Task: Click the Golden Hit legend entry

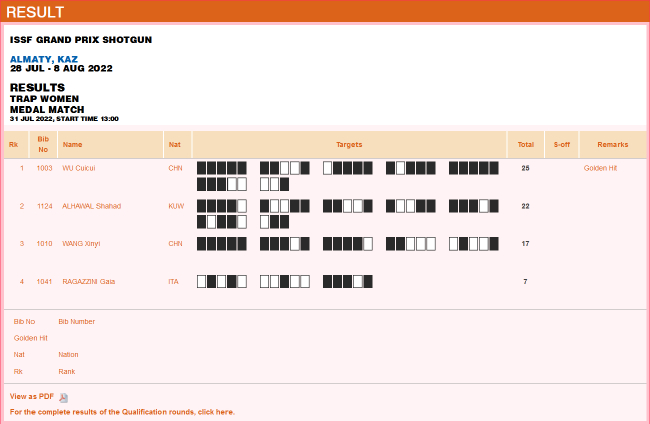Action: coord(31,338)
